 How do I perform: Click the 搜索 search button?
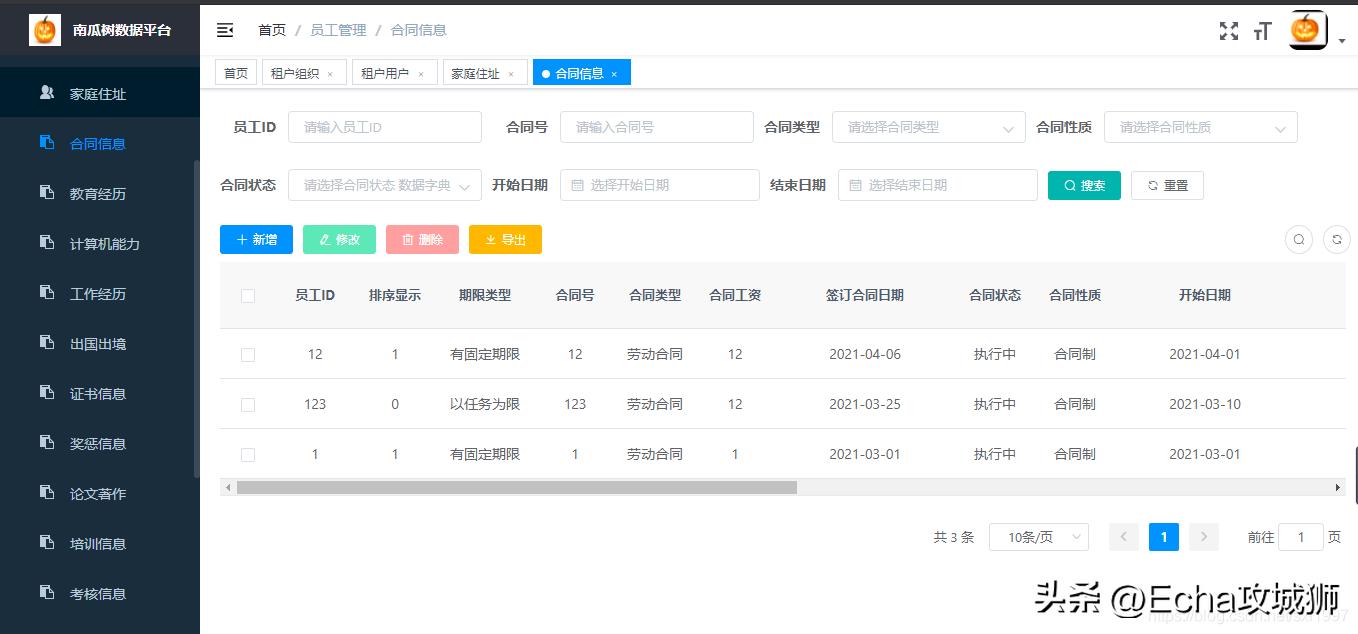tap(1084, 185)
